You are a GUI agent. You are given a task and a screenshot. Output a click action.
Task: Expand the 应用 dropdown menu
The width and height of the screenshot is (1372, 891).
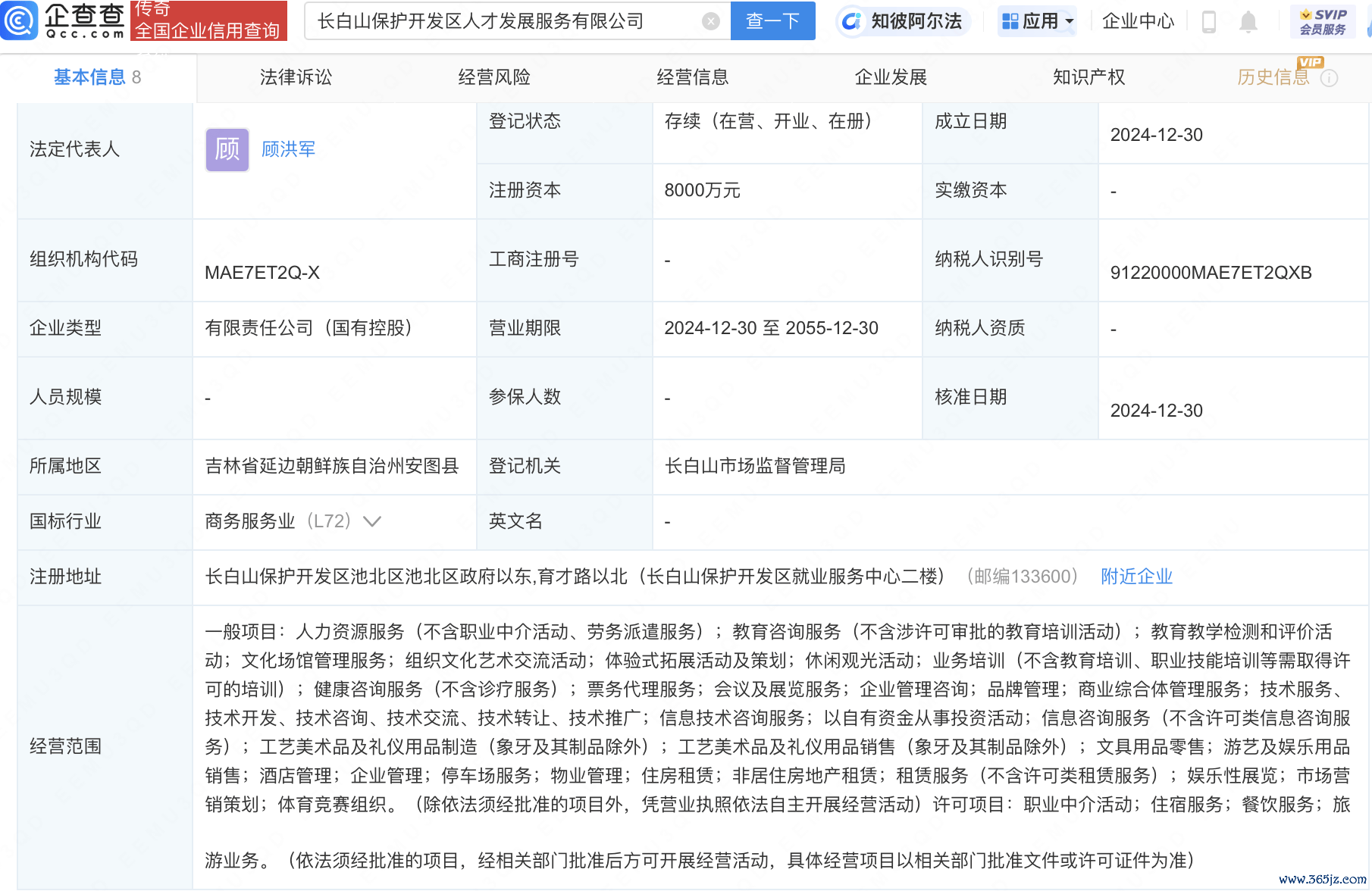1038,21
